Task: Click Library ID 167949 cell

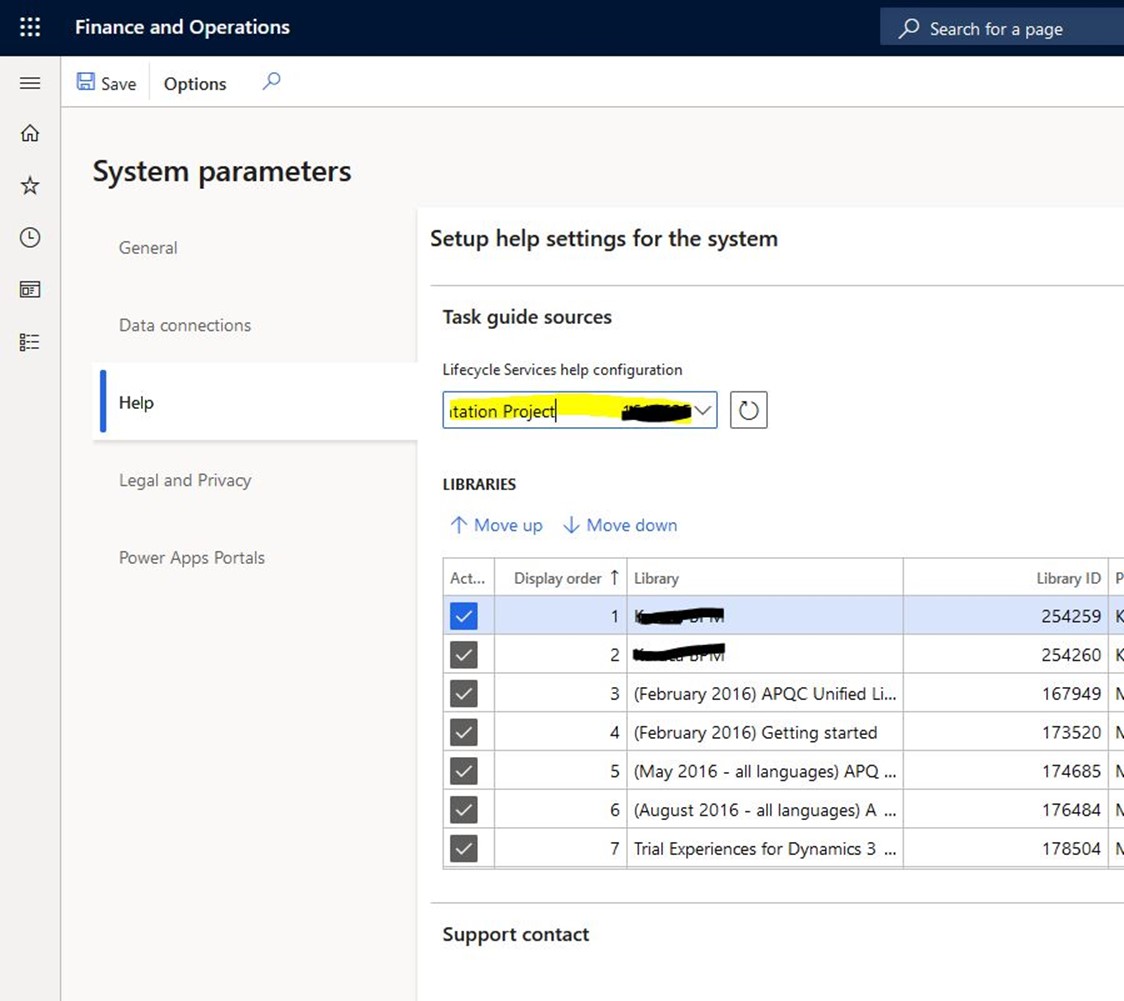Action: pyautogui.click(x=1006, y=693)
